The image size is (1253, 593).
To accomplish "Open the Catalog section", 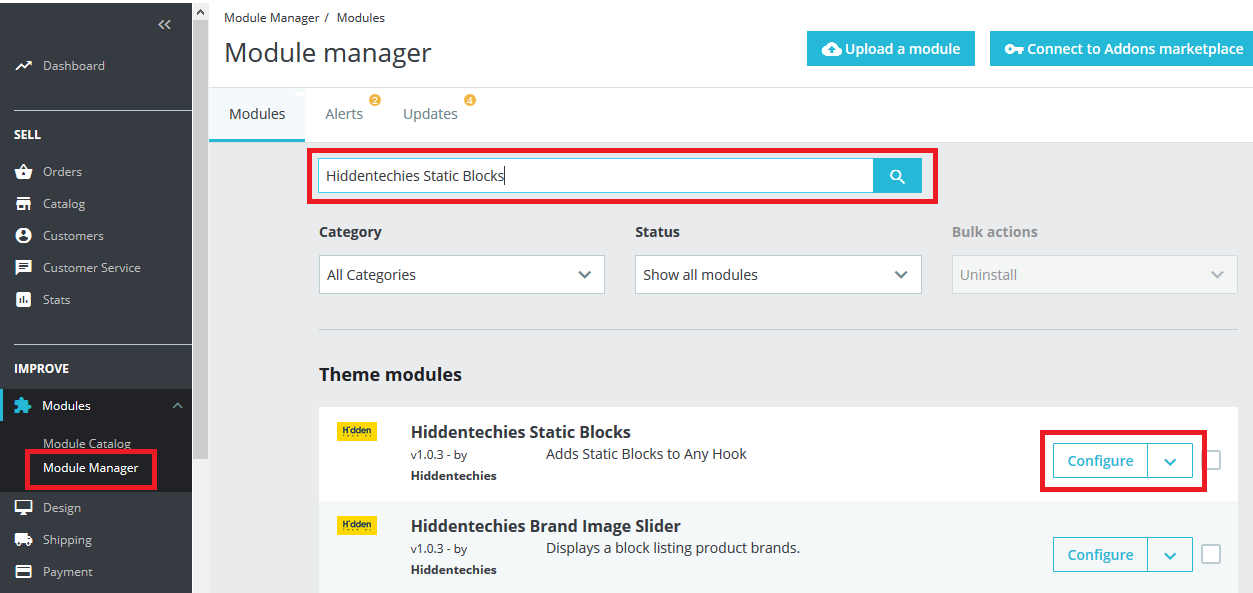I will pos(25,203).
